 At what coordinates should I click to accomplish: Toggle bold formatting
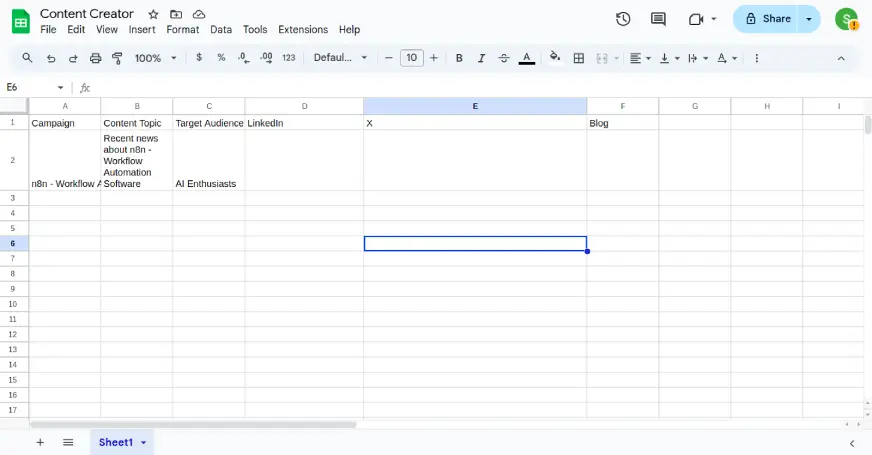[x=459, y=58]
